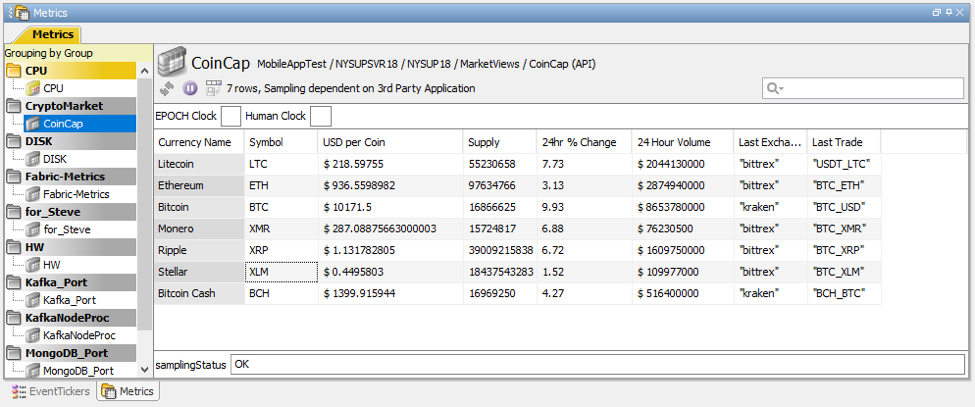Select the Monero currency name cell
This screenshot has width=975, height=407.
click(x=199, y=229)
